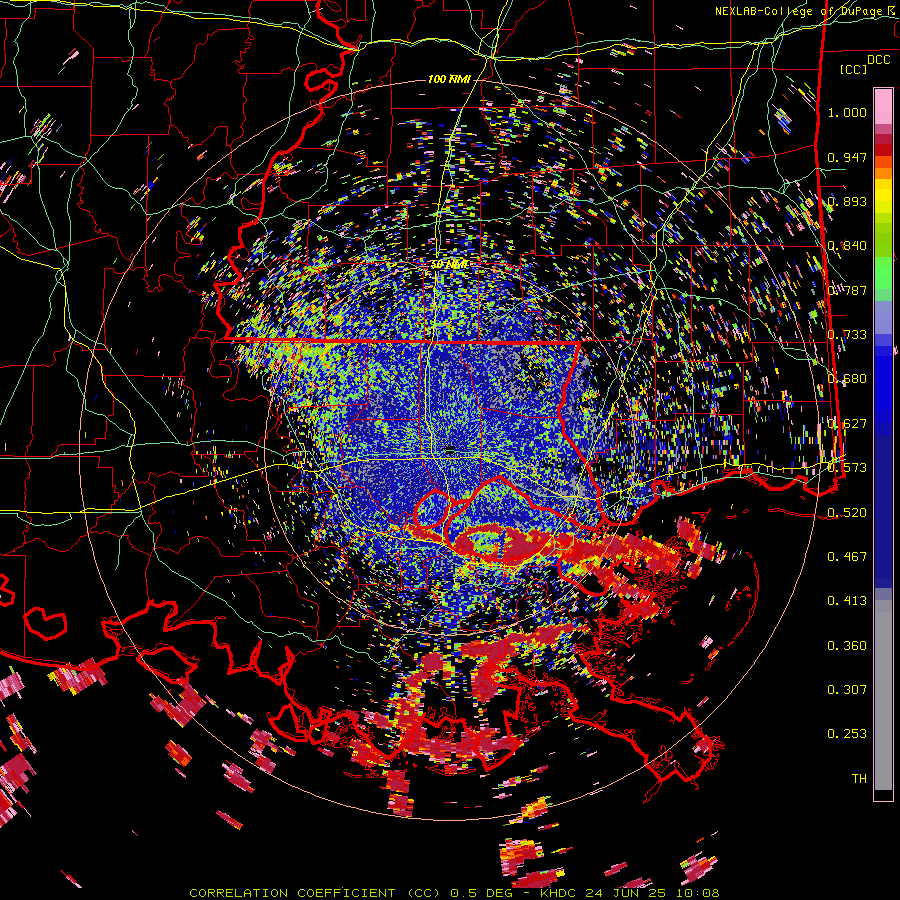Select the 1.000 legend value
The image size is (900, 900).
pos(847,112)
